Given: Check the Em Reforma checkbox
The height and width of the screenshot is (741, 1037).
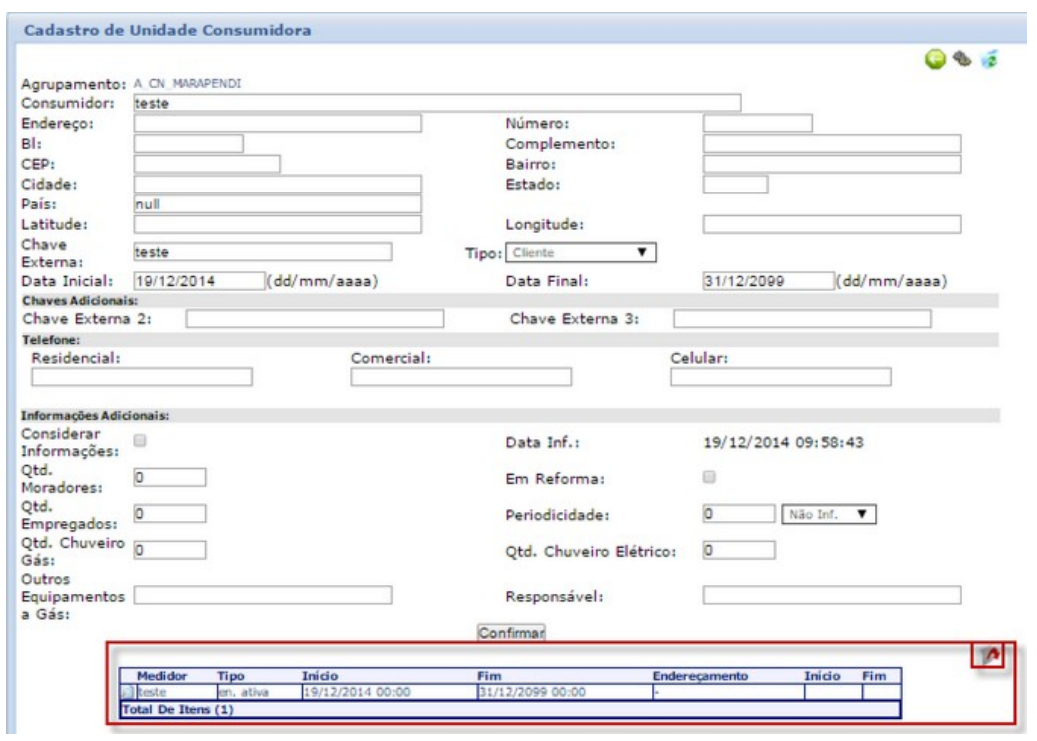Looking at the screenshot, I should pyautogui.click(x=710, y=477).
